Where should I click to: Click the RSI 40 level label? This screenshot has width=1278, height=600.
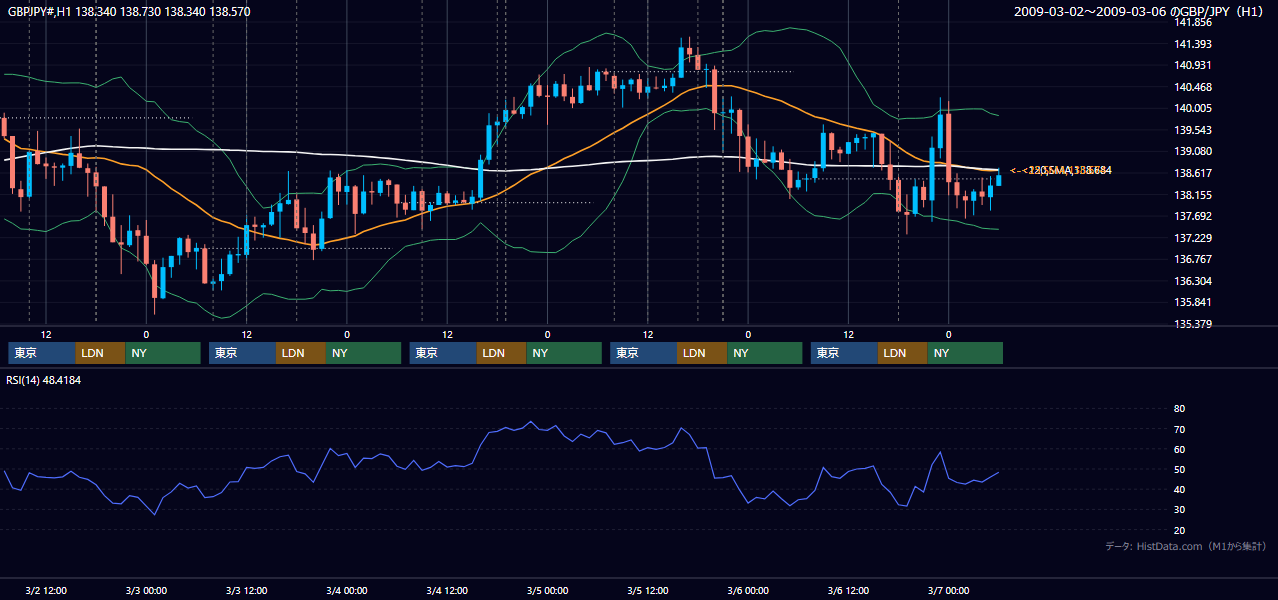coord(1179,489)
